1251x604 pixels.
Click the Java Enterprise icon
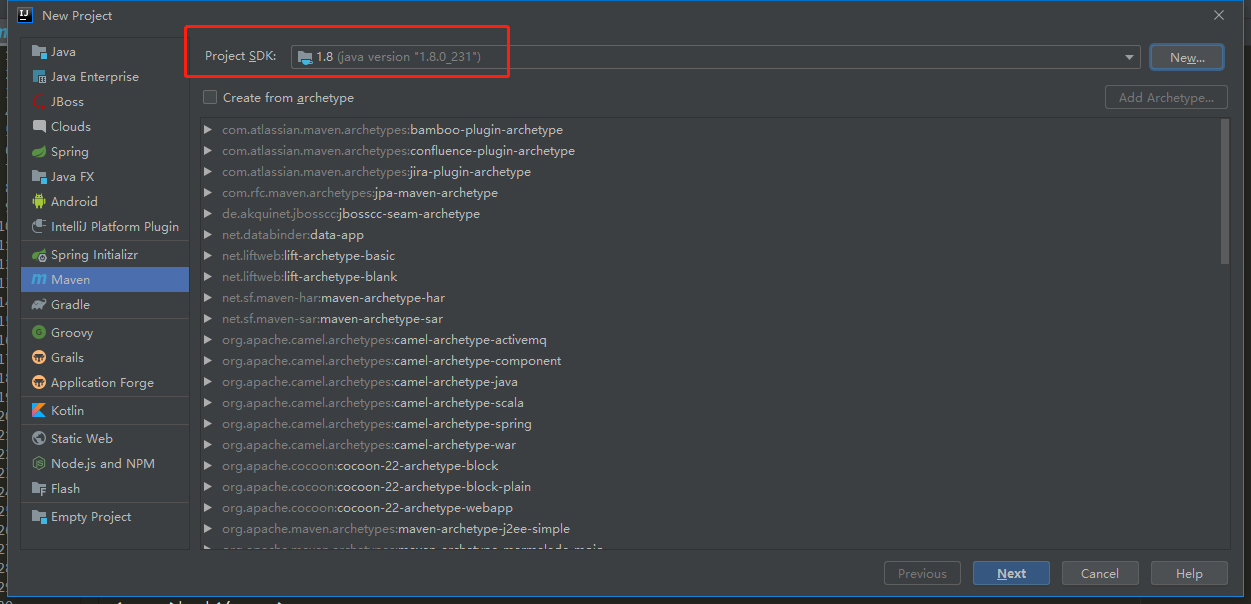(39, 77)
